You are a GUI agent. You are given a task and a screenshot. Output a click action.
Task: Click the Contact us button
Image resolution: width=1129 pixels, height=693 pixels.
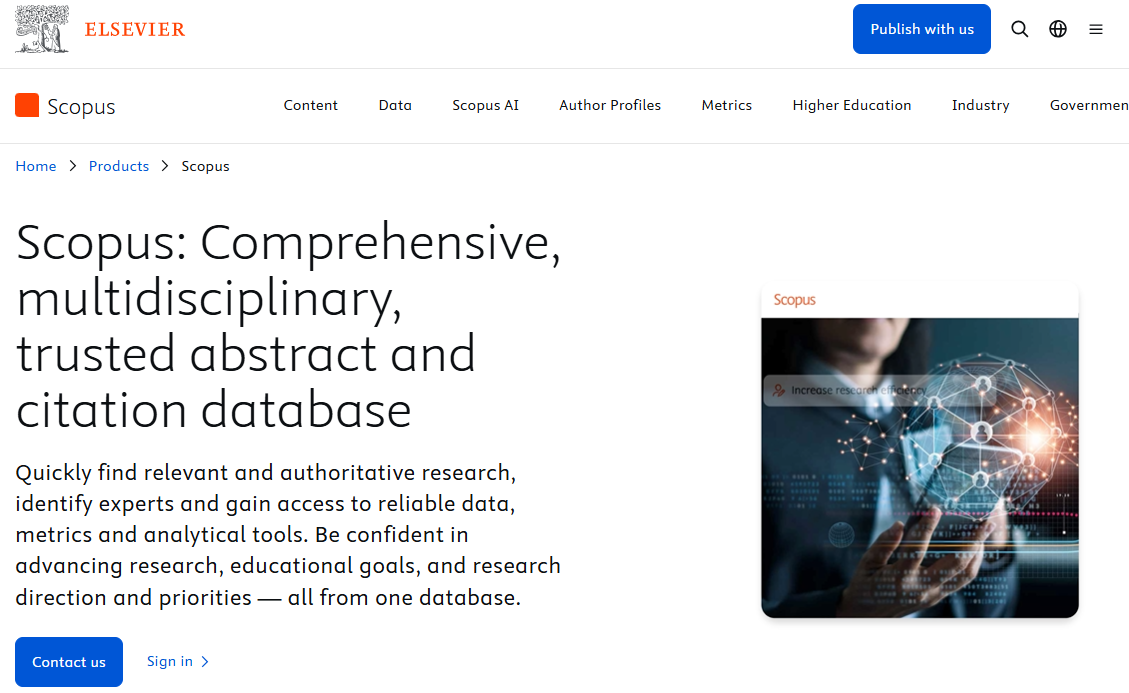click(69, 662)
